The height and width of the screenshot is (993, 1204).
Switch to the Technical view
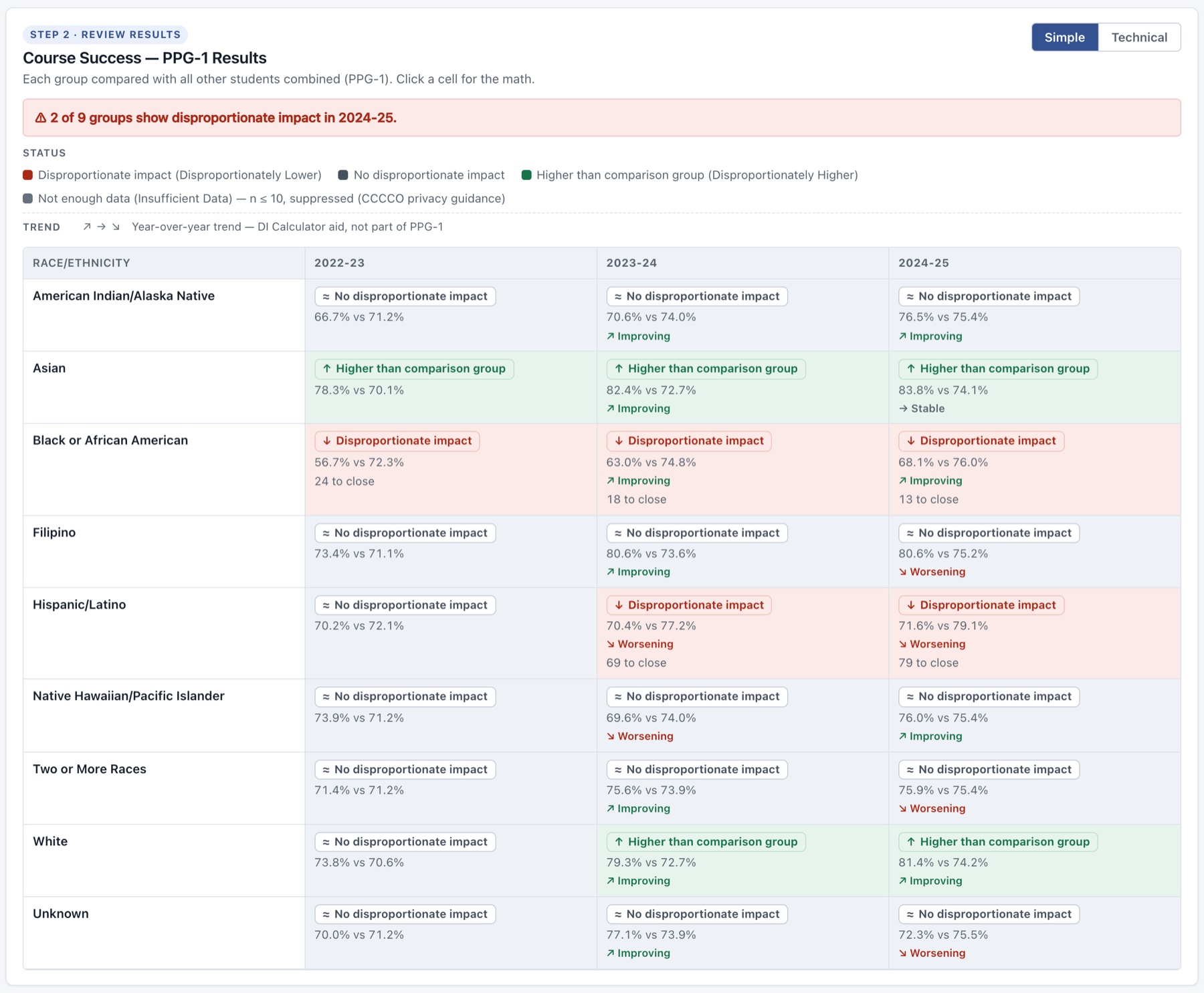(1139, 37)
